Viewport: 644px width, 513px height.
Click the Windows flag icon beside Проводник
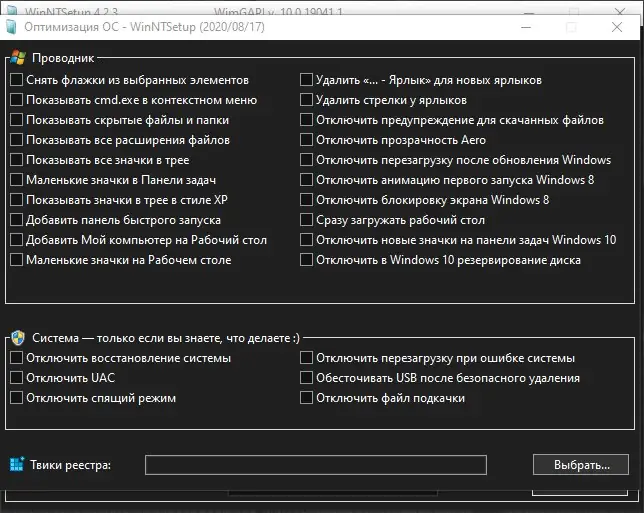coord(18,60)
